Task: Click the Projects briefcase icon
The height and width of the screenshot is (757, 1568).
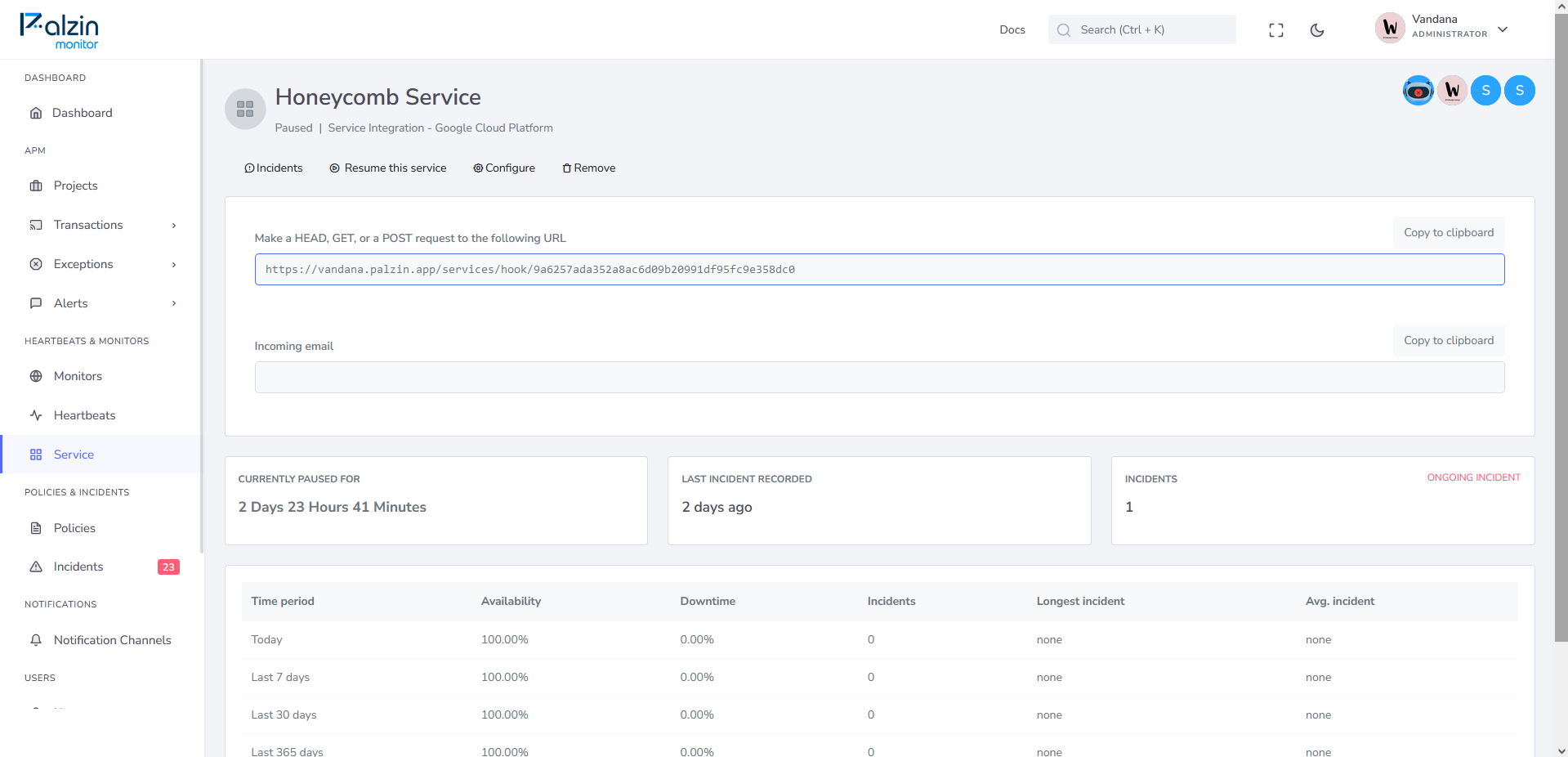Action: click(x=36, y=186)
